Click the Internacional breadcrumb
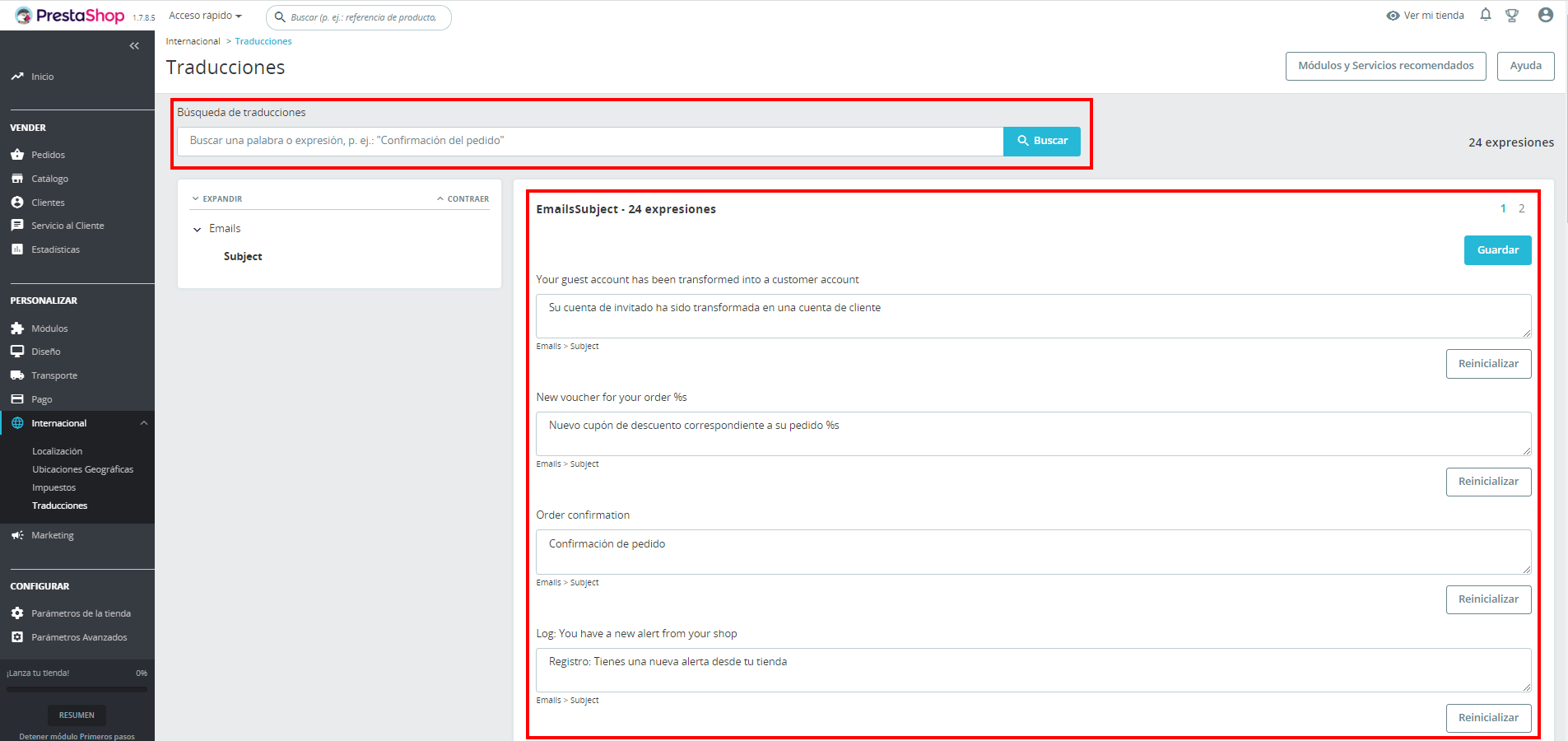 tap(193, 41)
